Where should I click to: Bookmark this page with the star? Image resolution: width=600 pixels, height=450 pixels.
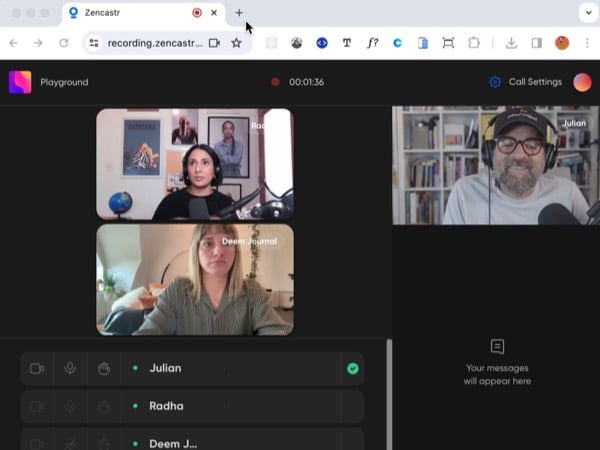tap(236, 43)
